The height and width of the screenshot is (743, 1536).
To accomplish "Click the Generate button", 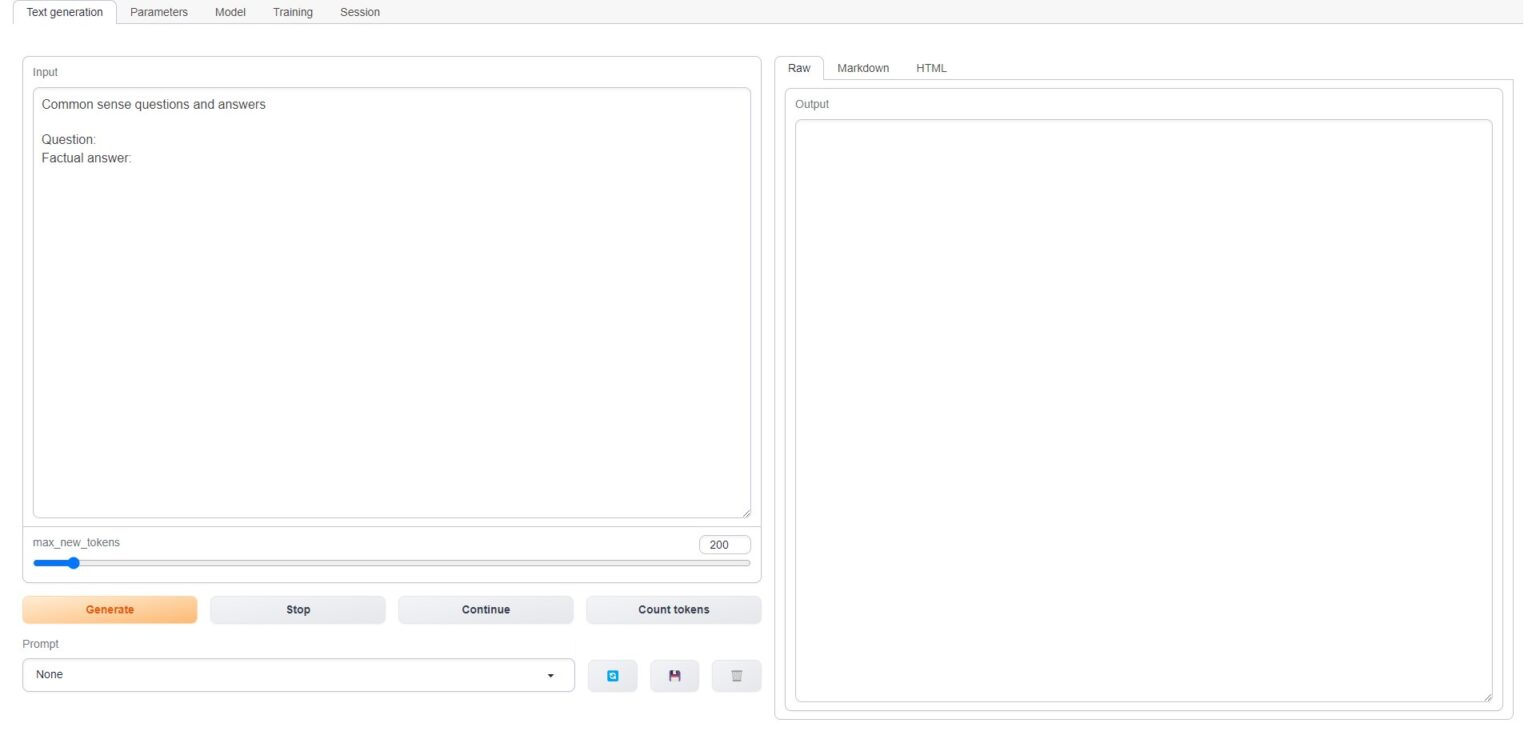I will 109,609.
